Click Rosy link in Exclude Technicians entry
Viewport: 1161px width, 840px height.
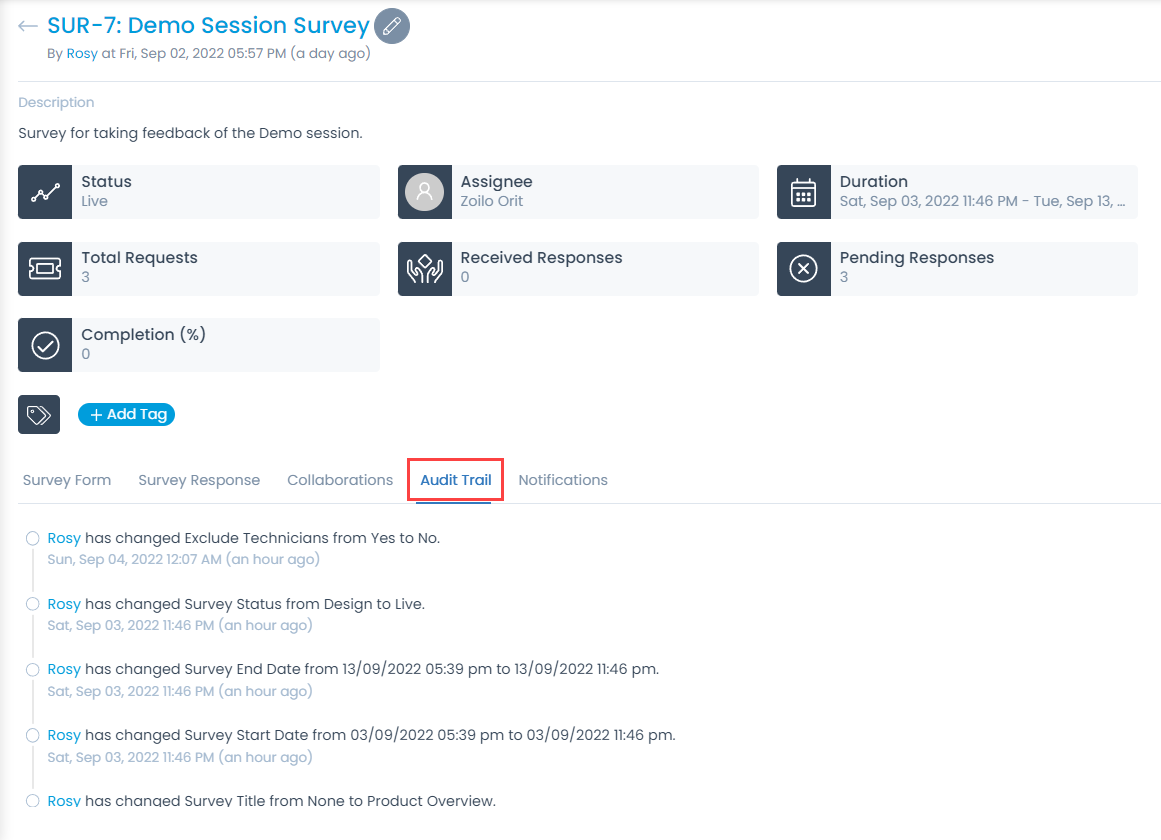pos(64,538)
